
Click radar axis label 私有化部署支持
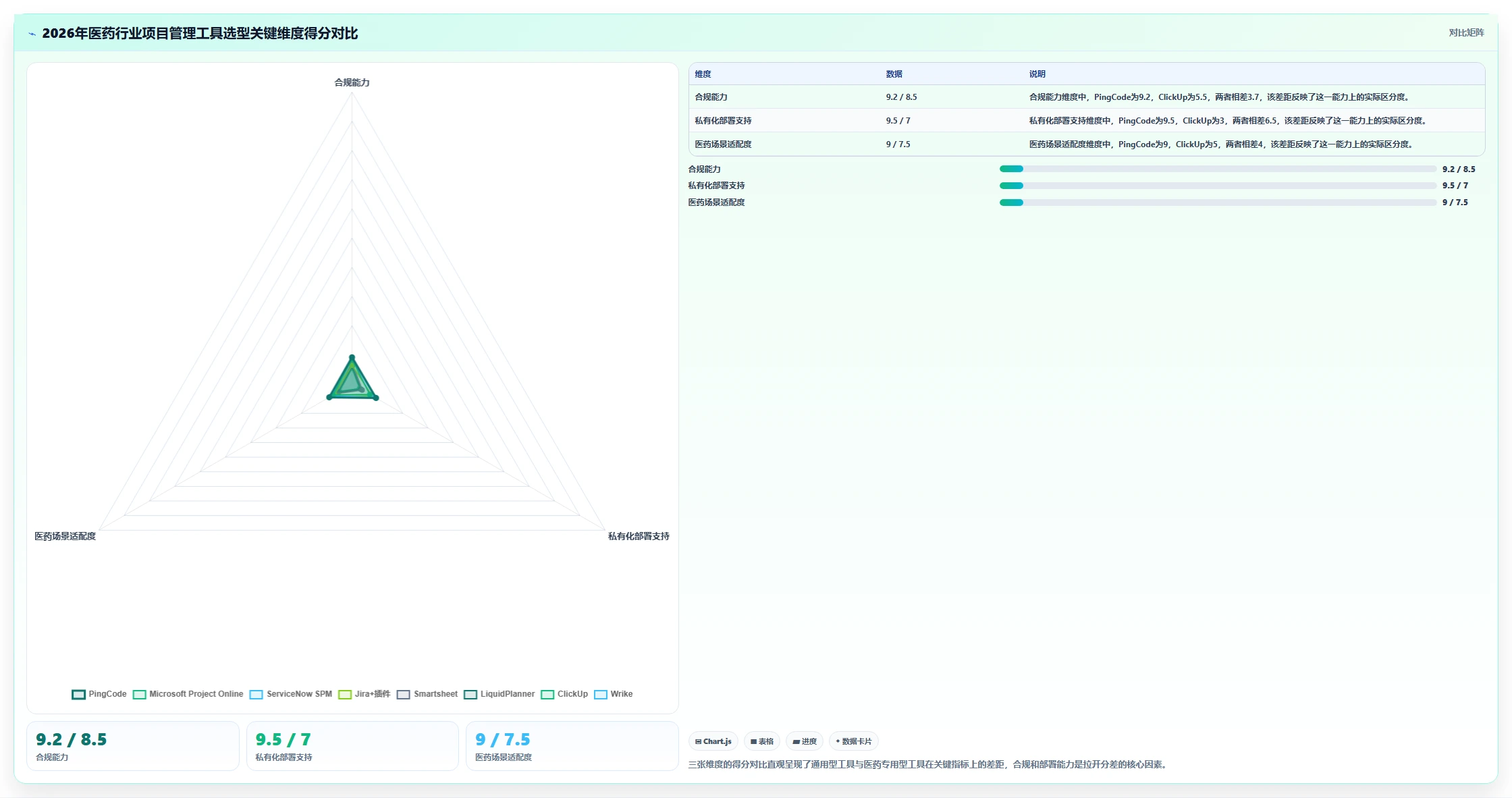639,536
